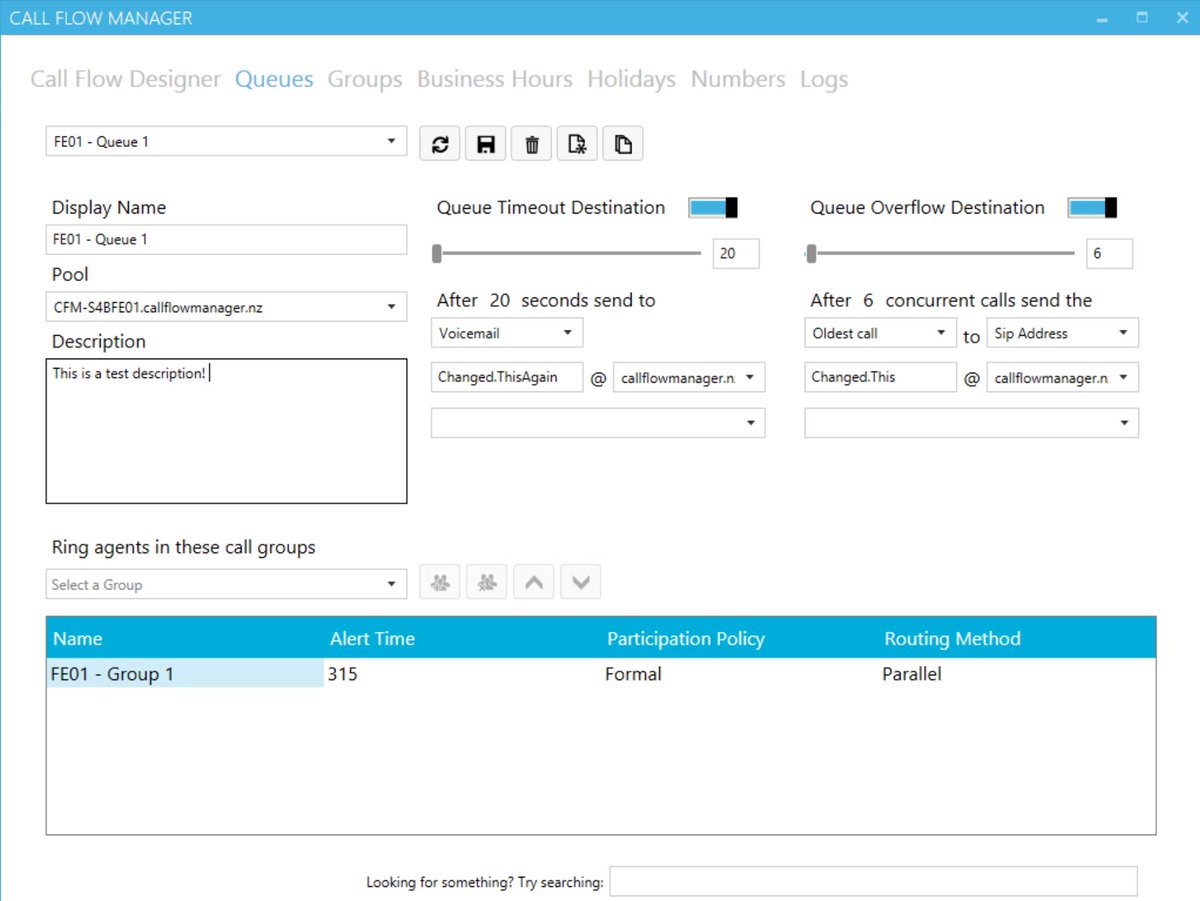Delete the queue using the trash icon

[532, 144]
